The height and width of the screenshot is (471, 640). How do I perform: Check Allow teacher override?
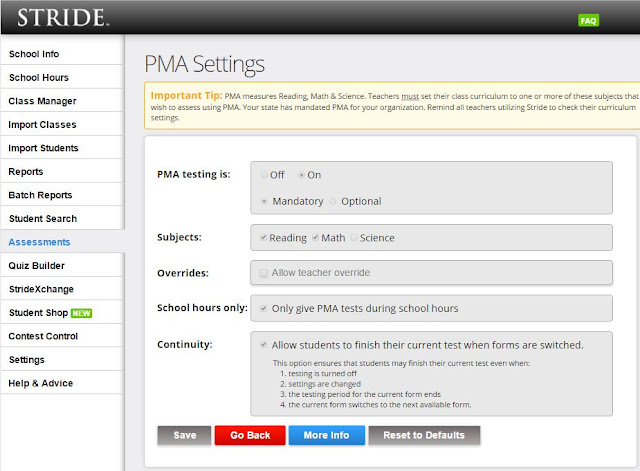[264, 273]
